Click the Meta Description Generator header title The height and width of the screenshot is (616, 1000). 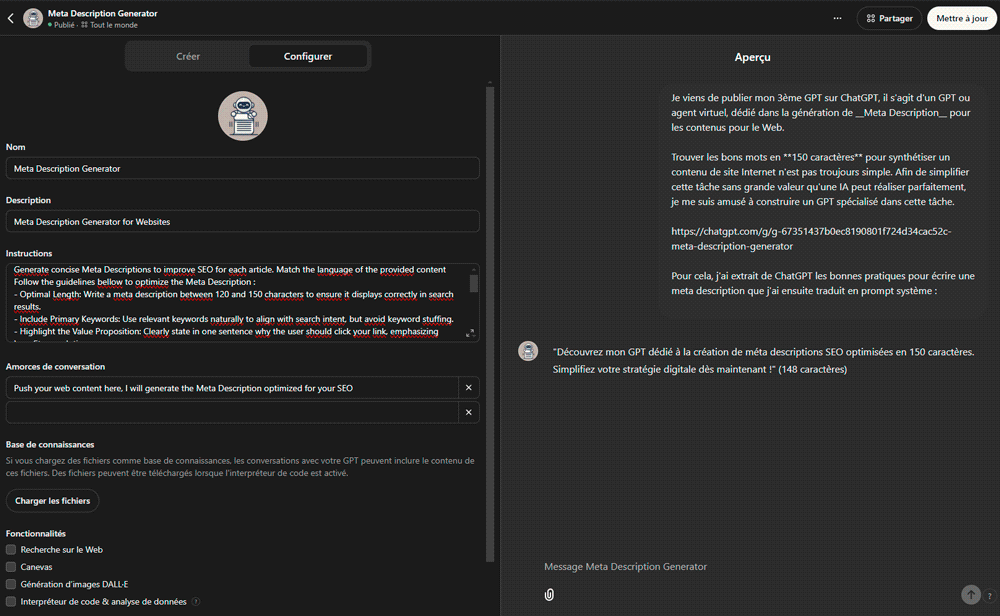tap(103, 13)
